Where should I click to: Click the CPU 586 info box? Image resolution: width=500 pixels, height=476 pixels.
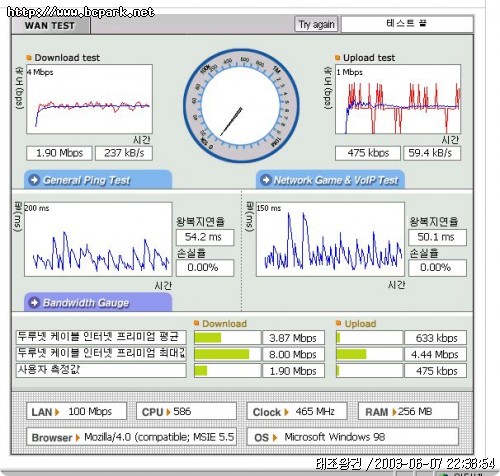click(x=187, y=411)
